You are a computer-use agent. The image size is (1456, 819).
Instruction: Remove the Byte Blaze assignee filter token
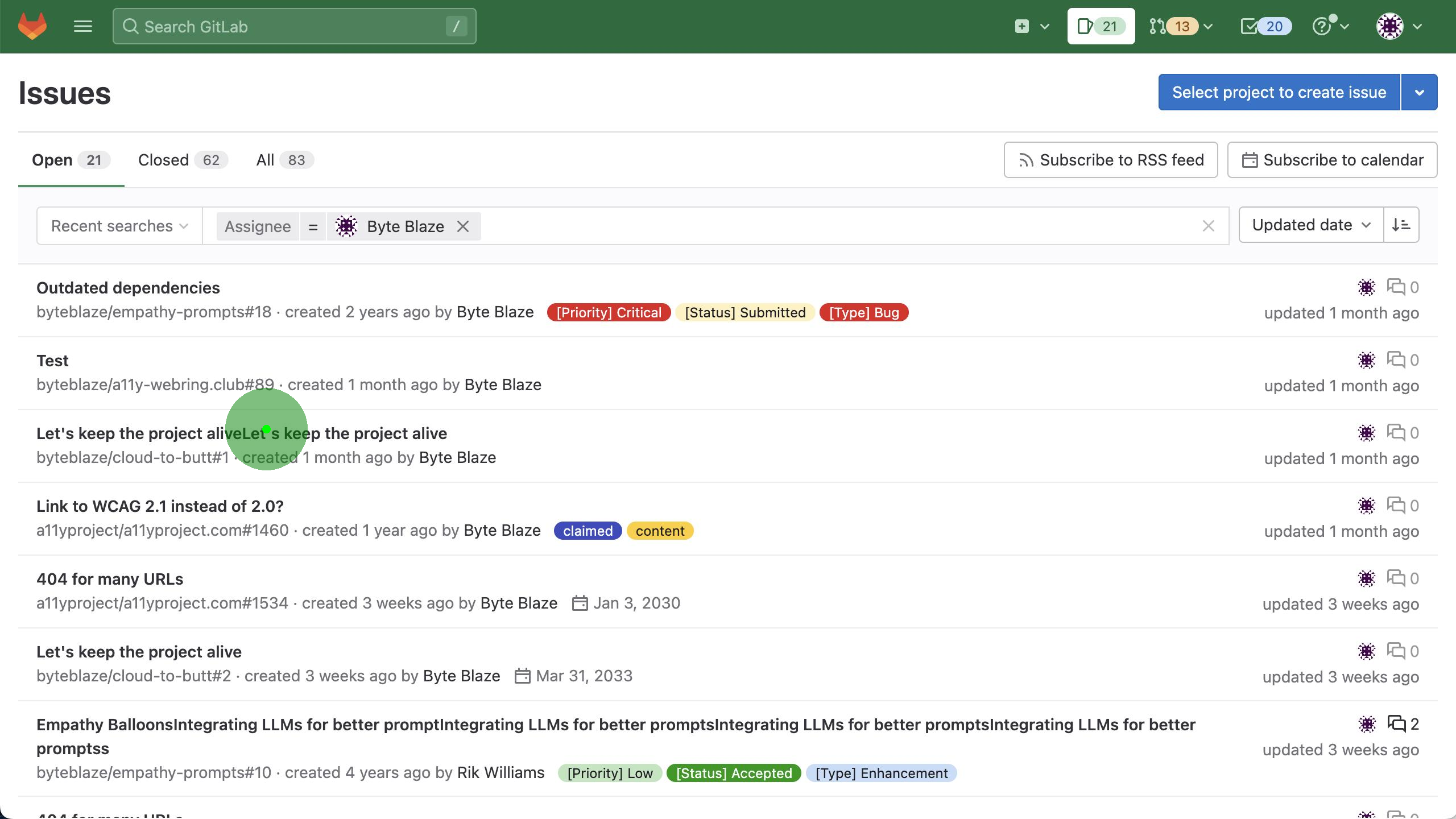pos(463,226)
